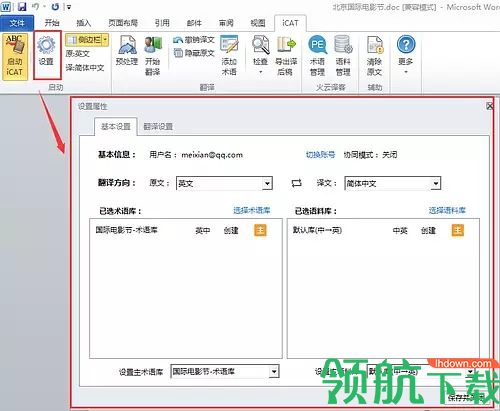The image size is (500, 411).
Task: Click the Undo icon in quick access toolbar
Action: click(x=36, y=6)
